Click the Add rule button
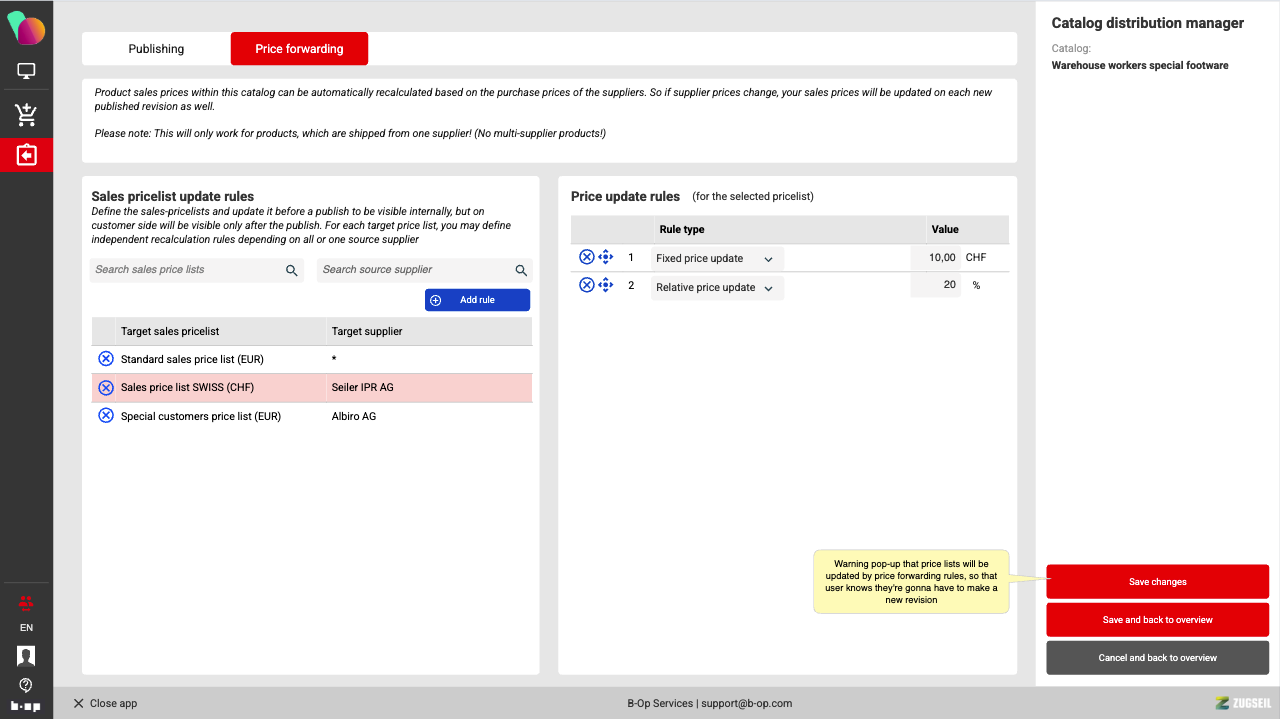 (x=477, y=300)
